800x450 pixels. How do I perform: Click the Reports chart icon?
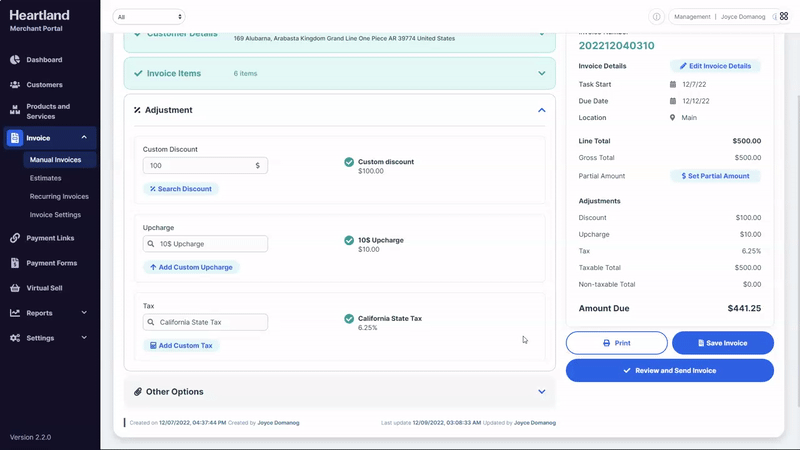click(x=15, y=313)
